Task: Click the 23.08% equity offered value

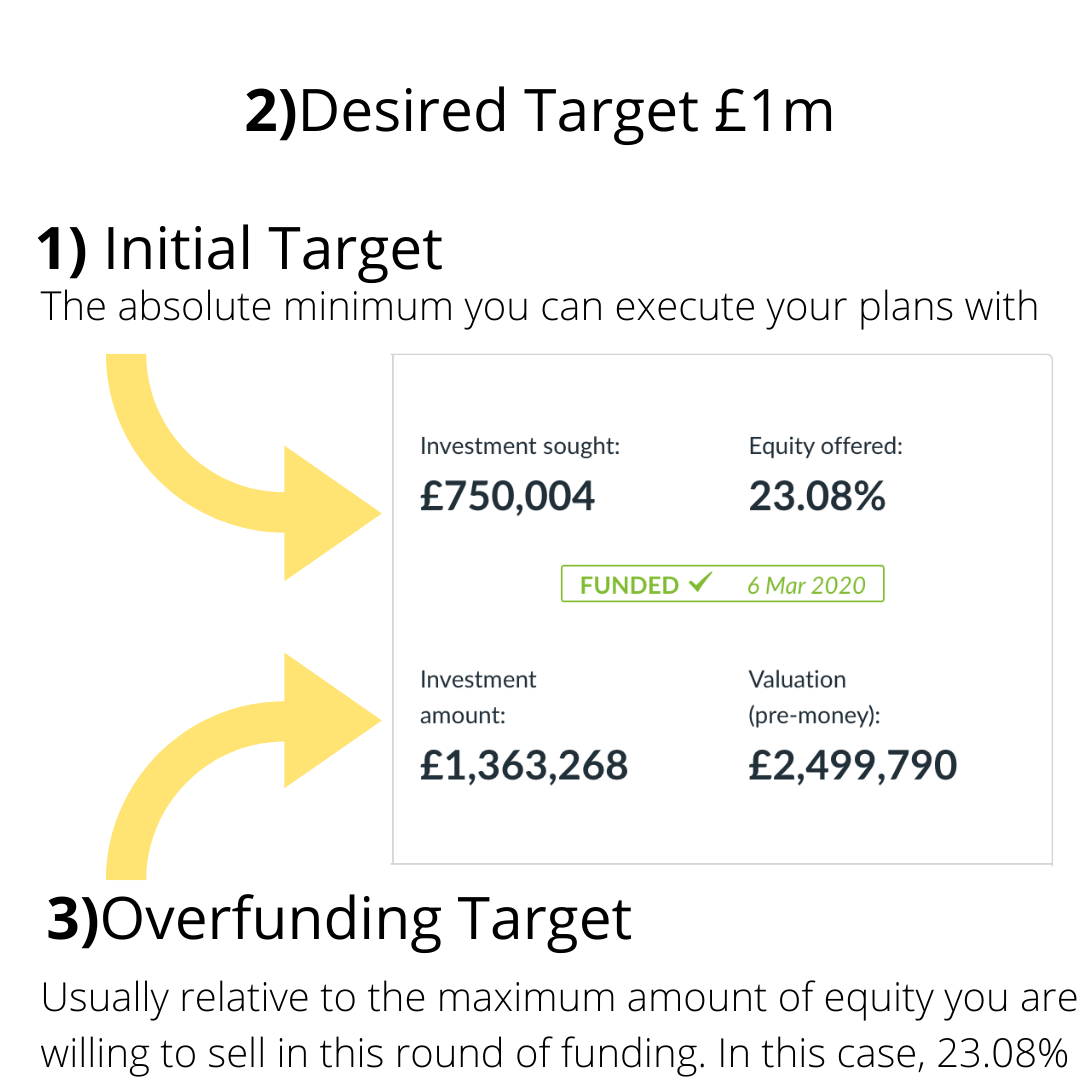Action: (817, 496)
